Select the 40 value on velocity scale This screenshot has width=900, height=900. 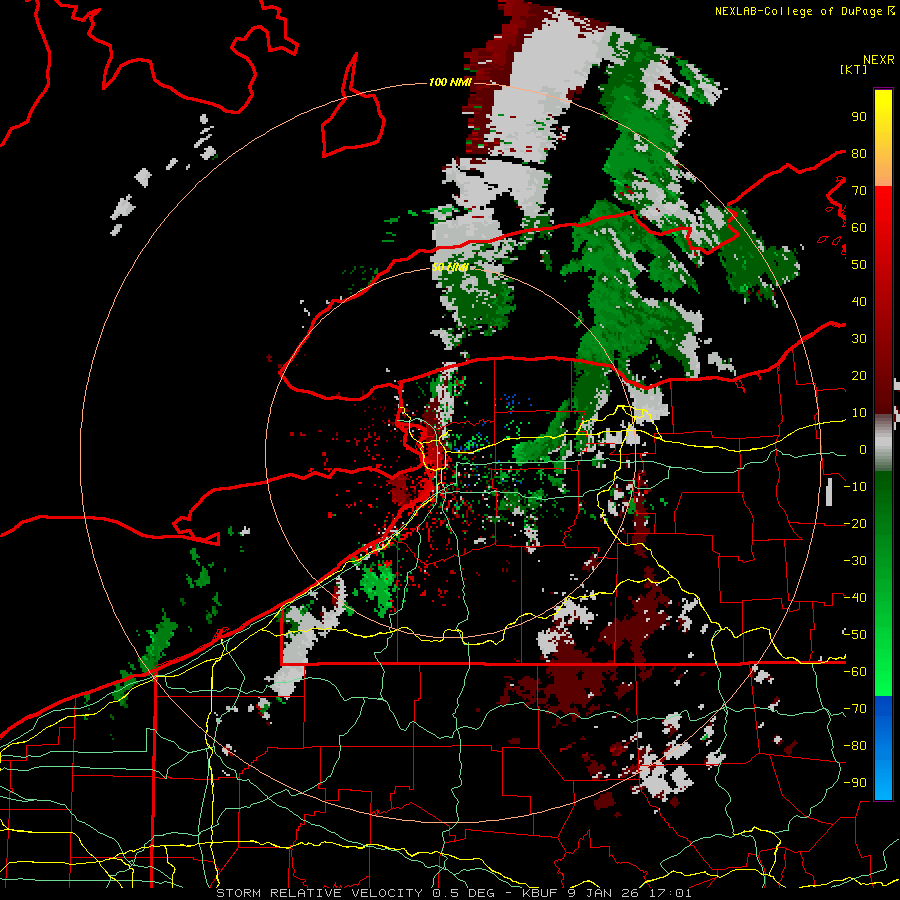click(x=859, y=301)
